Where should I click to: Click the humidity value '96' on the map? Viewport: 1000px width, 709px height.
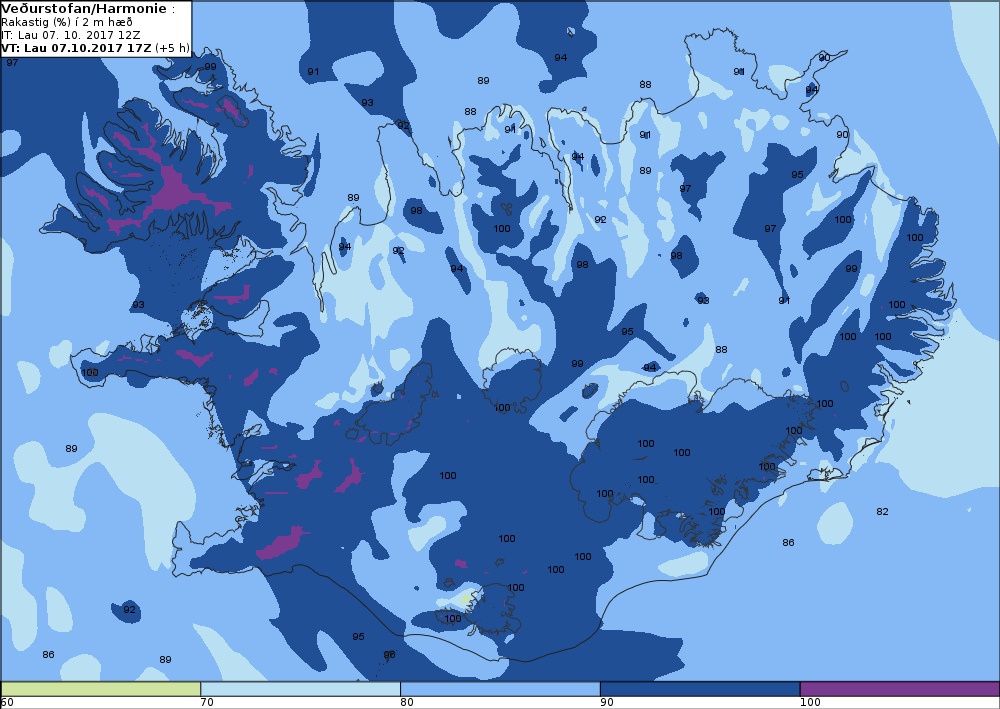tap(389, 655)
